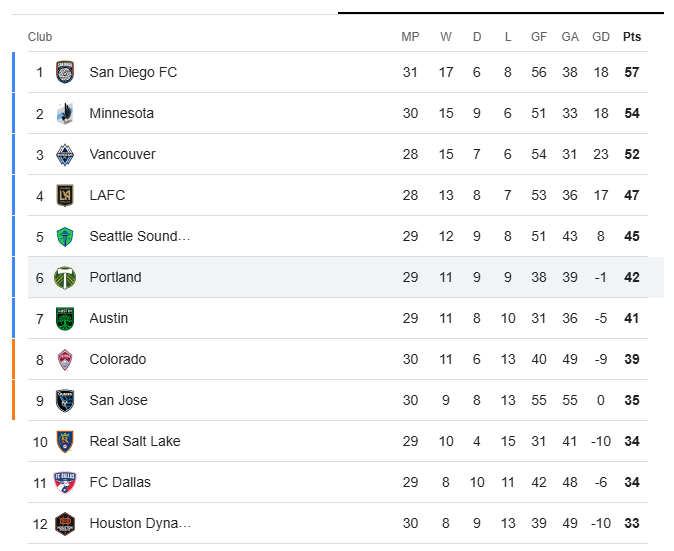Screen dimensions: 674x551
Task: Click the MP column header
Action: (410, 37)
